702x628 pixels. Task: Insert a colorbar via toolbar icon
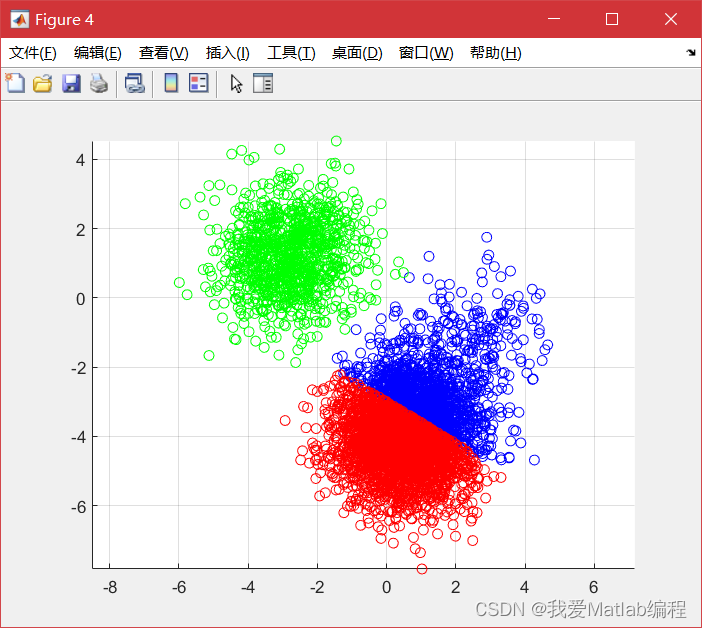pos(171,83)
